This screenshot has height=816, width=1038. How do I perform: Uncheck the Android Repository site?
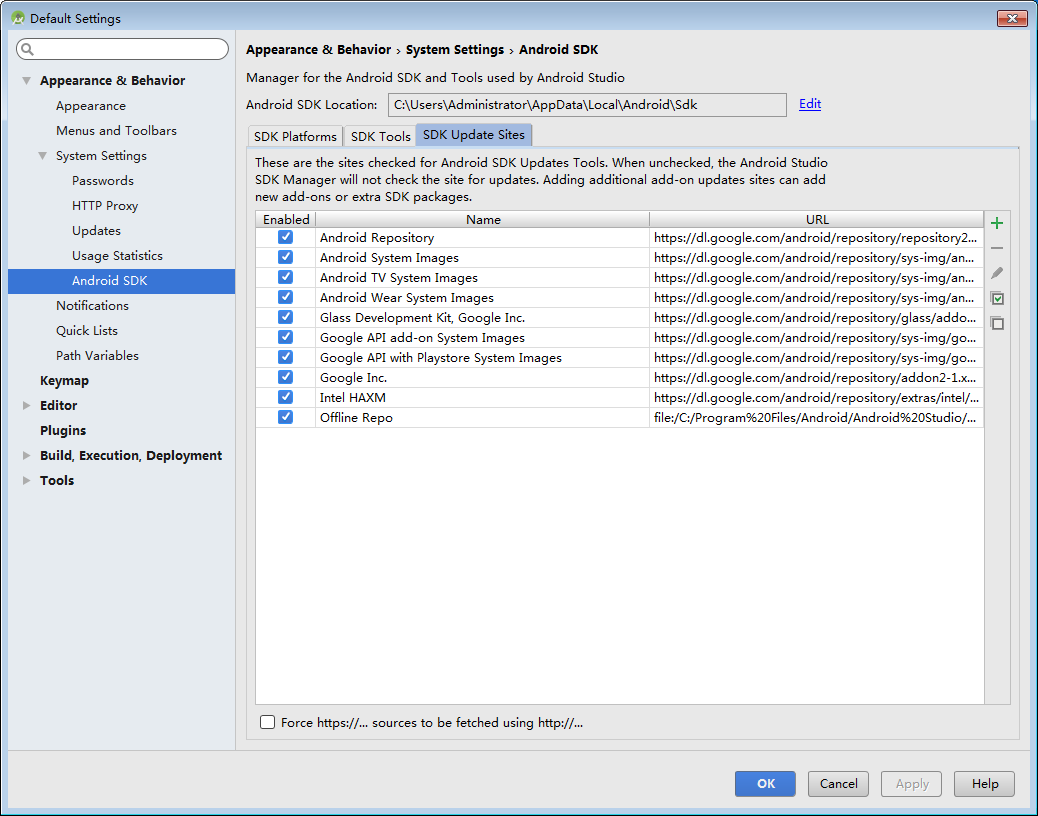tap(285, 237)
